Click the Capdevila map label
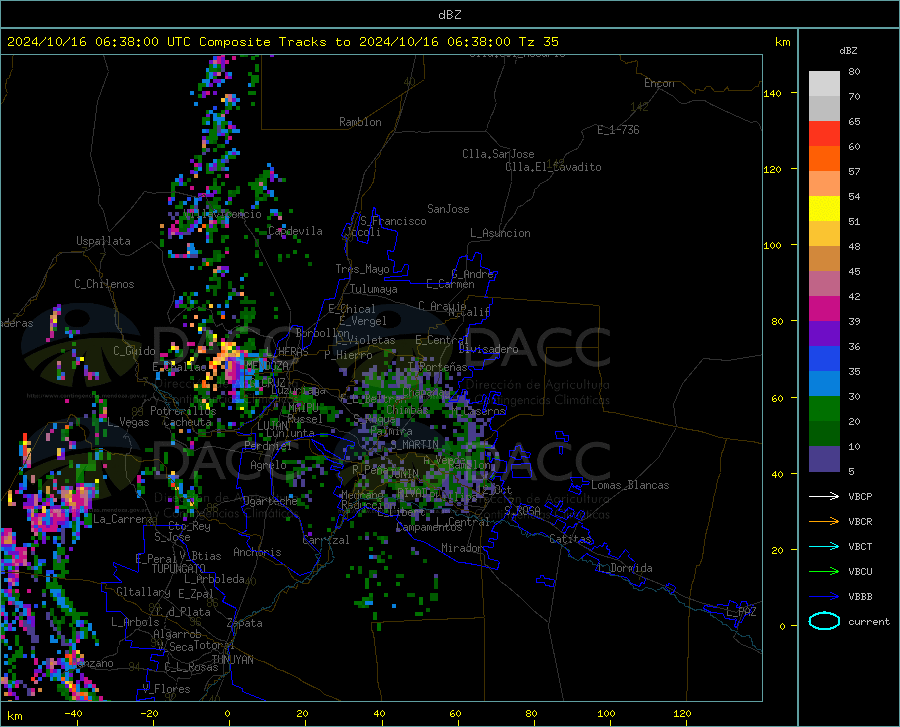This screenshot has height=727, width=900. tap(295, 231)
